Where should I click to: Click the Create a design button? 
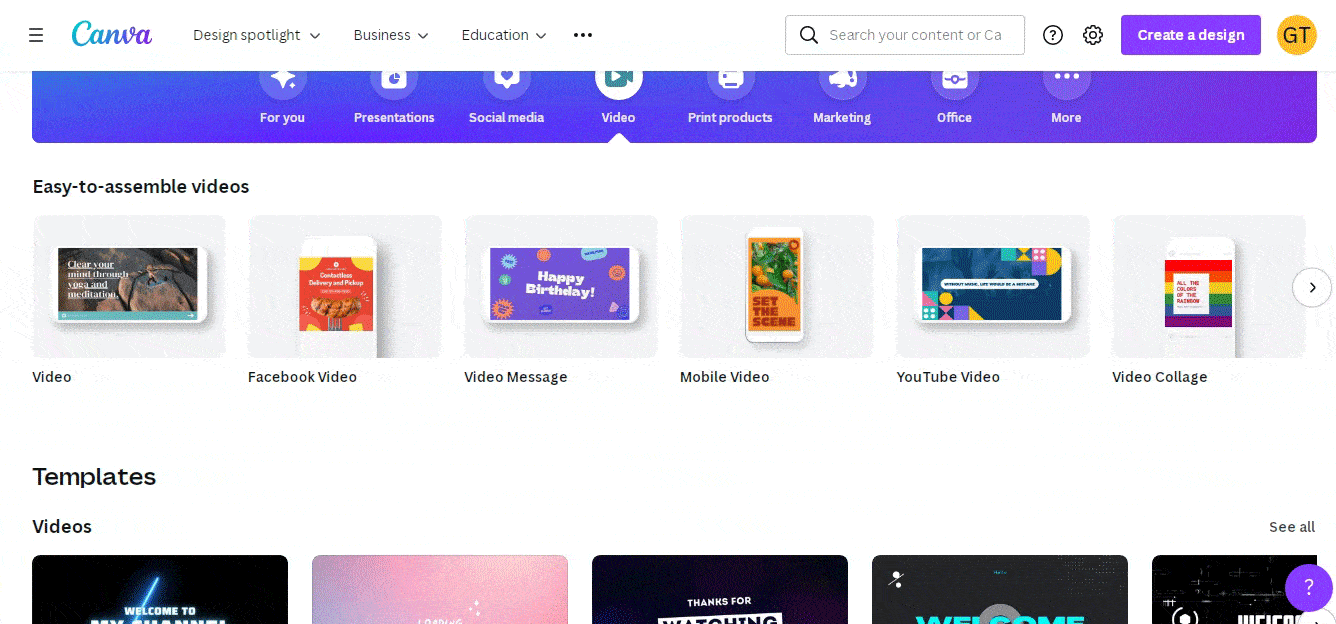click(1191, 35)
